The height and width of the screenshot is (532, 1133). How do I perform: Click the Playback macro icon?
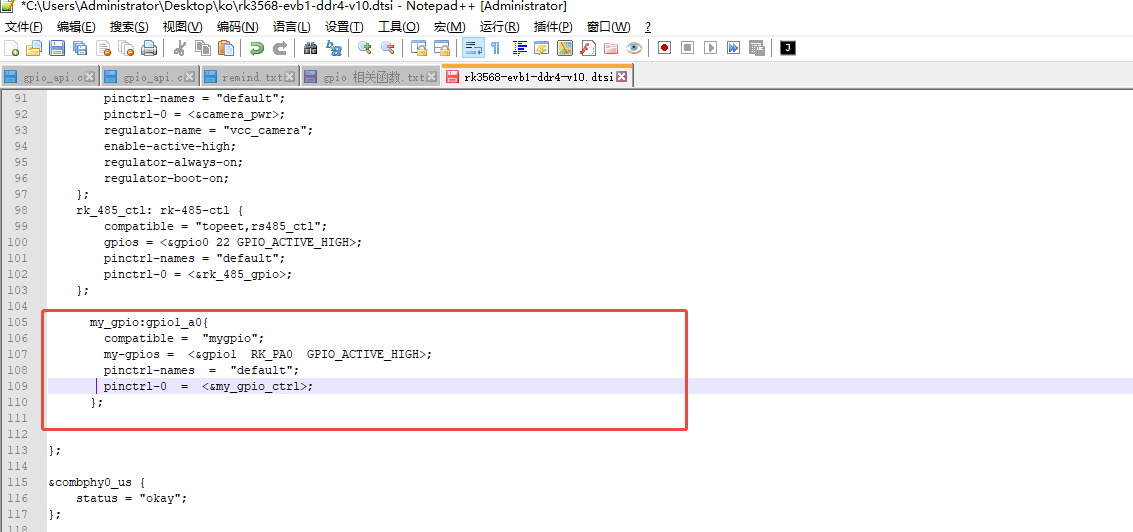[x=711, y=48]
